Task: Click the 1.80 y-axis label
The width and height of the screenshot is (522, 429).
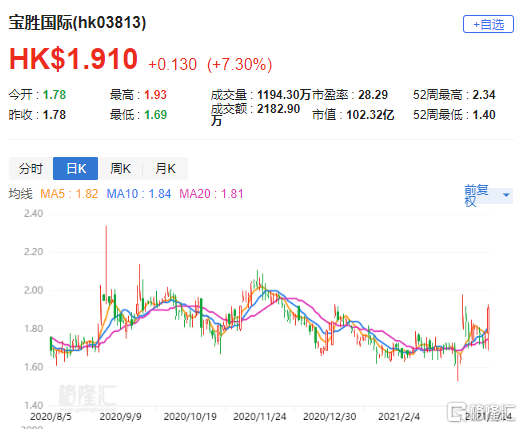Action: pyautogui.click(x=34, y=329)
